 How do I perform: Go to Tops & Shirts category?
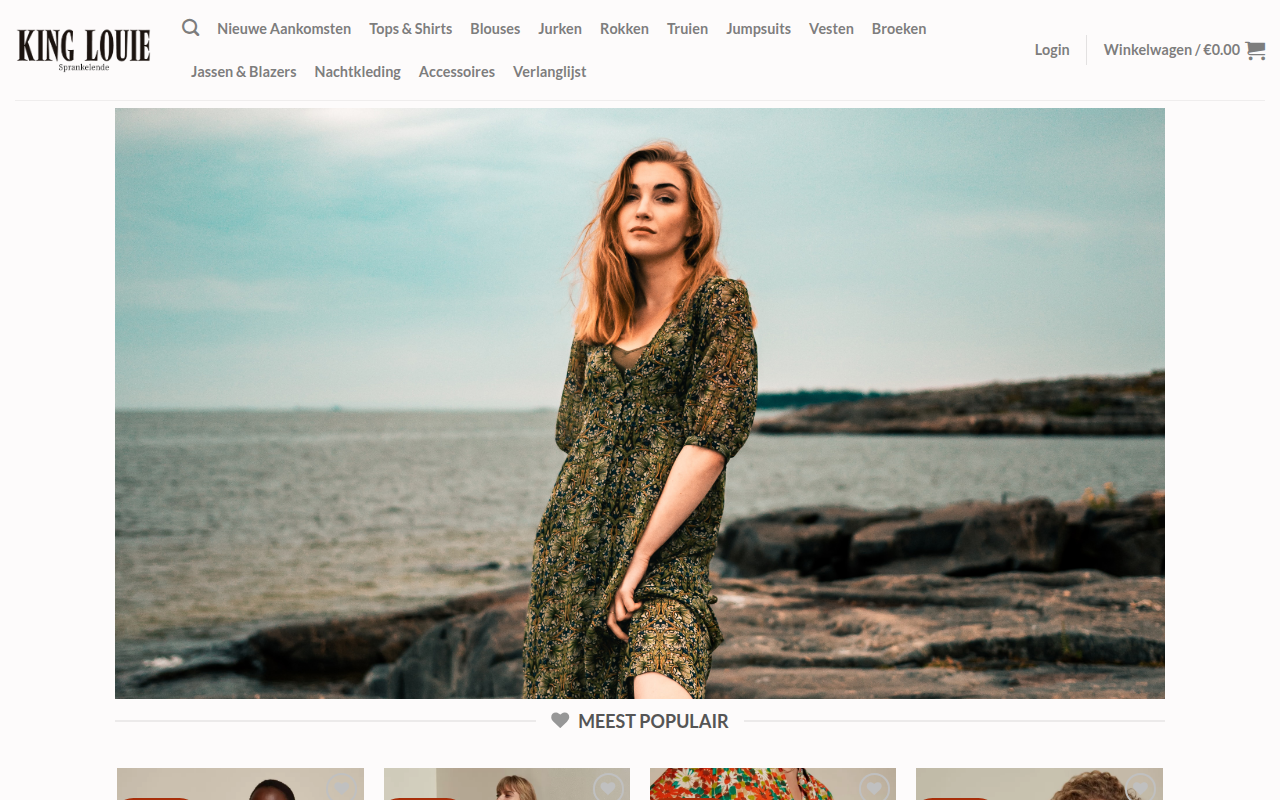[411, 29]
